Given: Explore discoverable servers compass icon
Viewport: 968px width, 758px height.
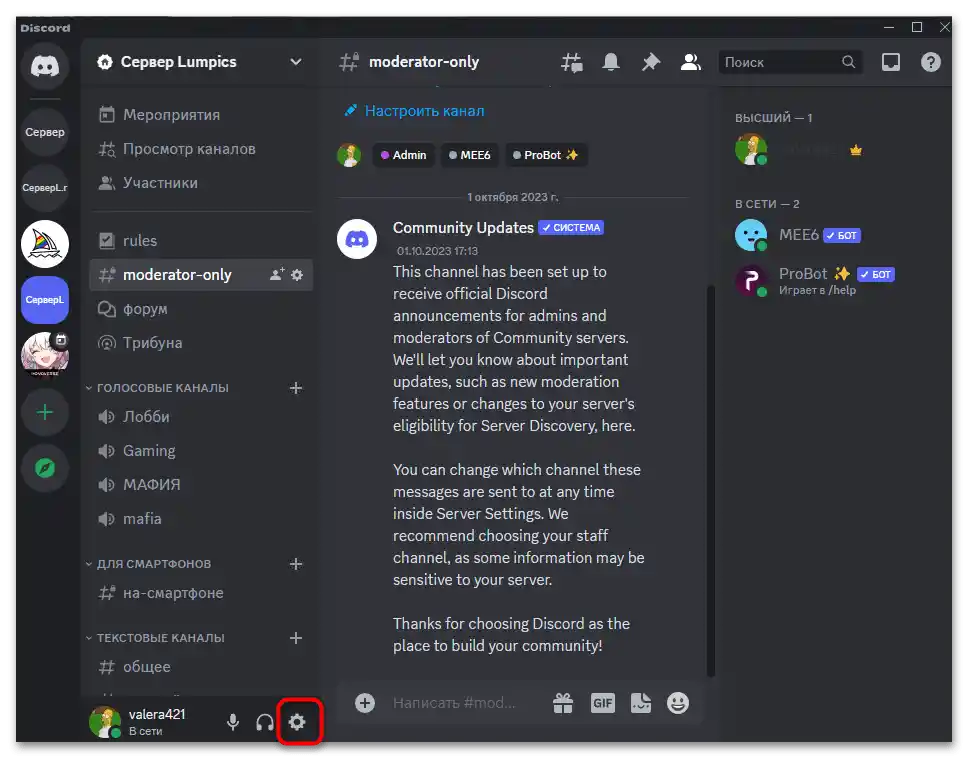Looking at the screenshot, I should (44, 468).
